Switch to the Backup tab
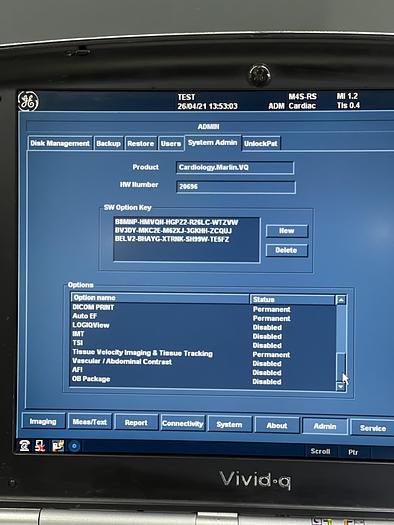Viewport: 394px width, 525px height. coord(108,143)
